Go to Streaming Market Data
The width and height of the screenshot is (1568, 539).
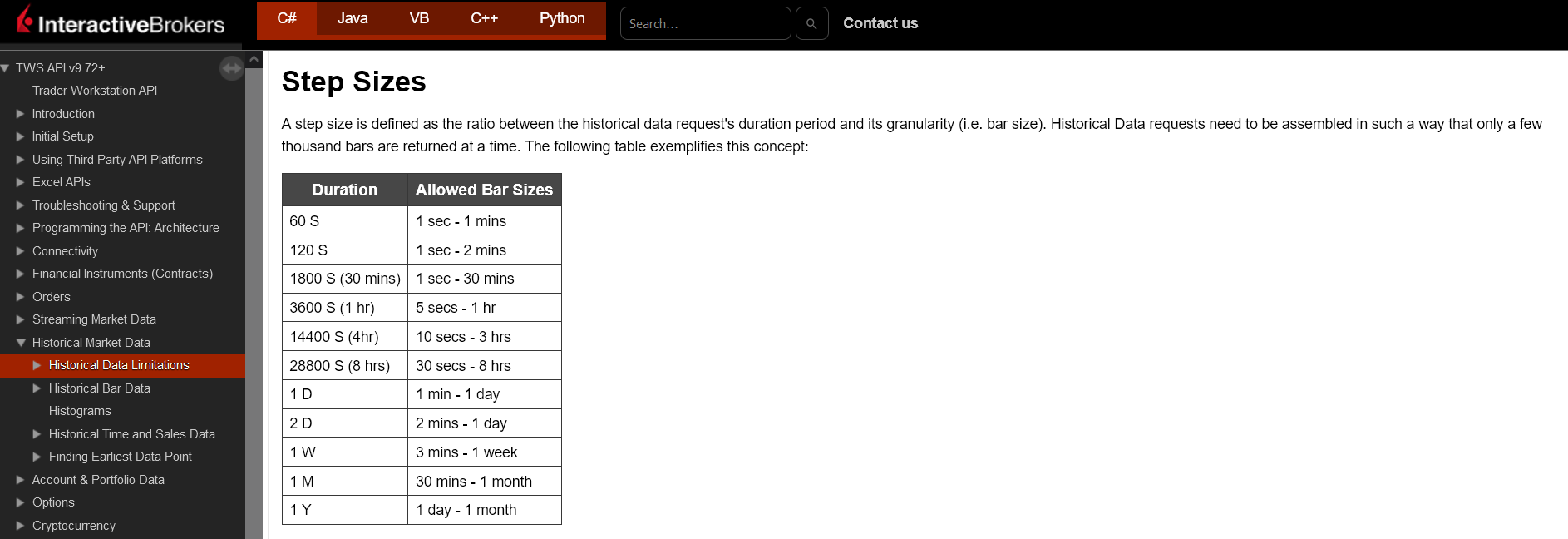coord(94,319)
